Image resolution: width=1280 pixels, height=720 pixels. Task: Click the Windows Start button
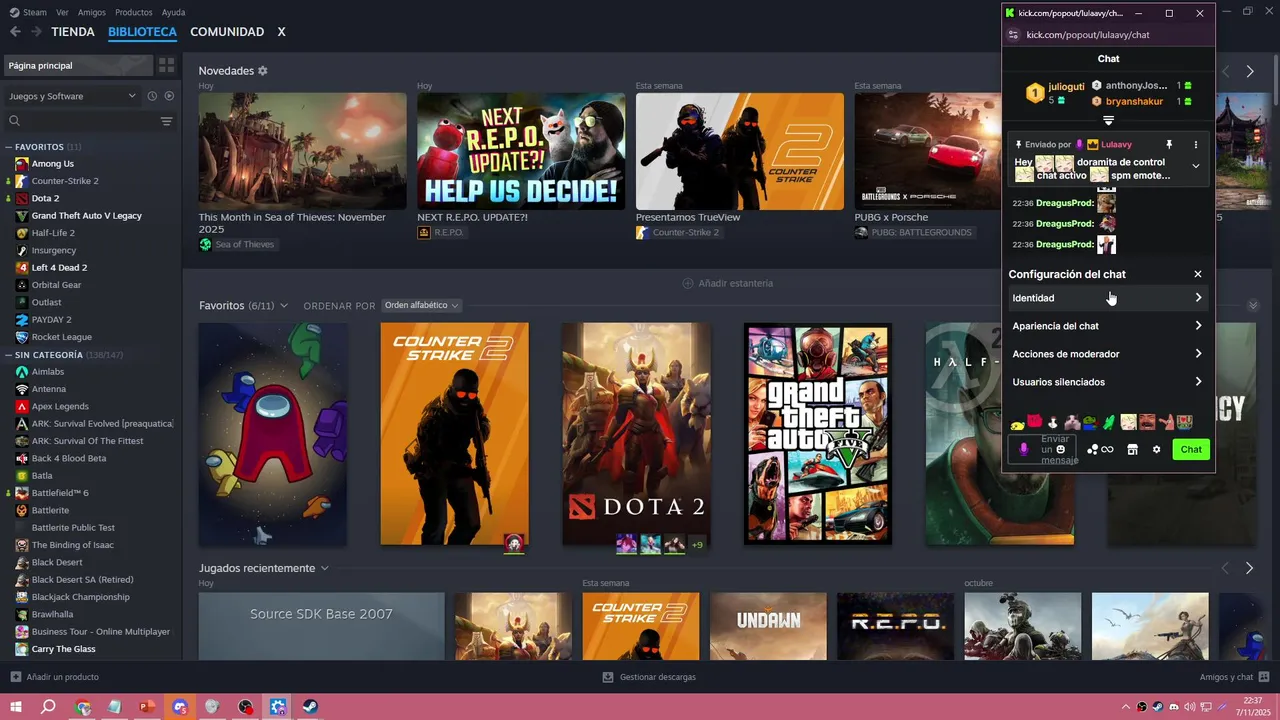[x=16, y=707]
